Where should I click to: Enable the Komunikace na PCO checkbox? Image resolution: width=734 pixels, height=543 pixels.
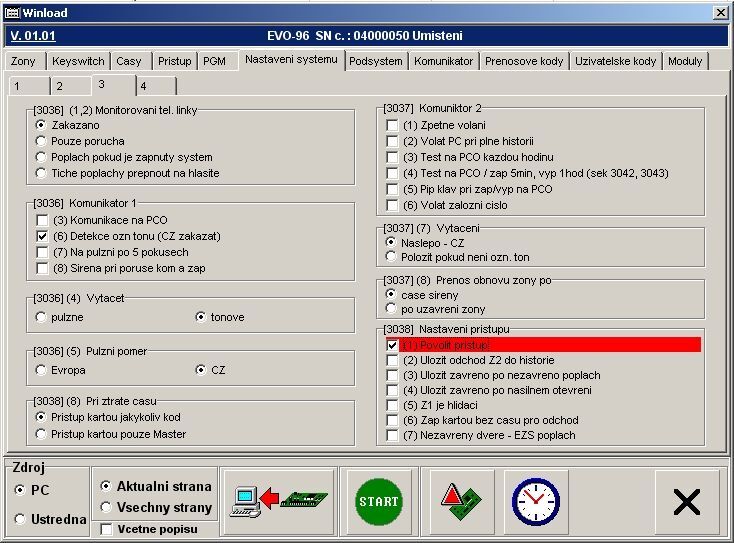point(42,220)
